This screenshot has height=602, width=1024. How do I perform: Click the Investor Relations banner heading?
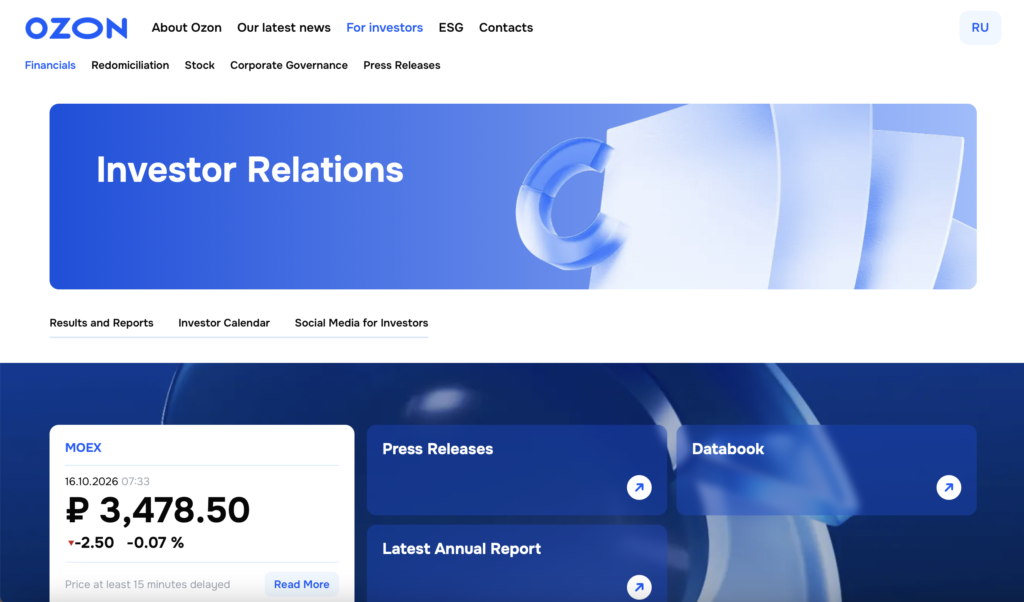pyautogui.click(x=249, y=170)
